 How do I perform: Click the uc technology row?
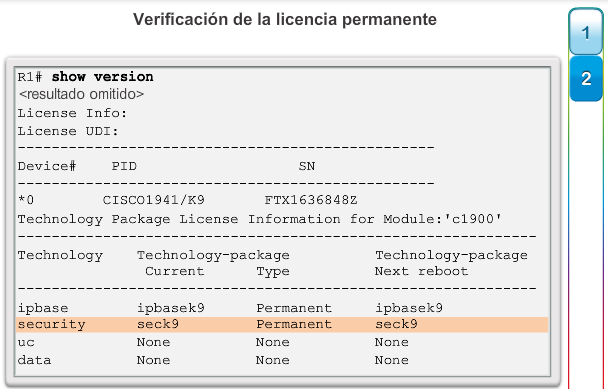(213, 342)
